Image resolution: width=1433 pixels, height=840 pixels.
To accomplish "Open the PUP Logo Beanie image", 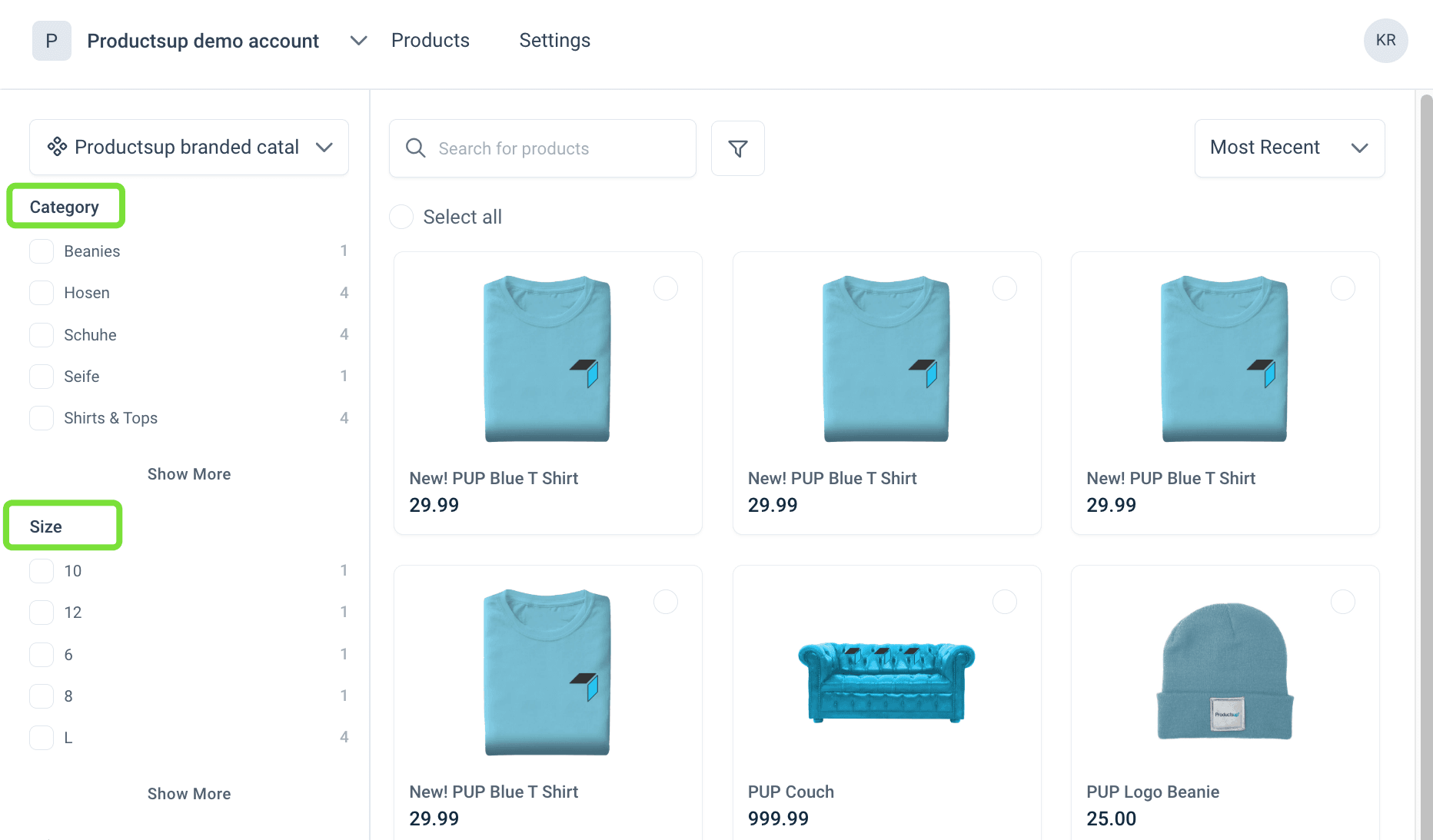I will tap(1225, 672).
